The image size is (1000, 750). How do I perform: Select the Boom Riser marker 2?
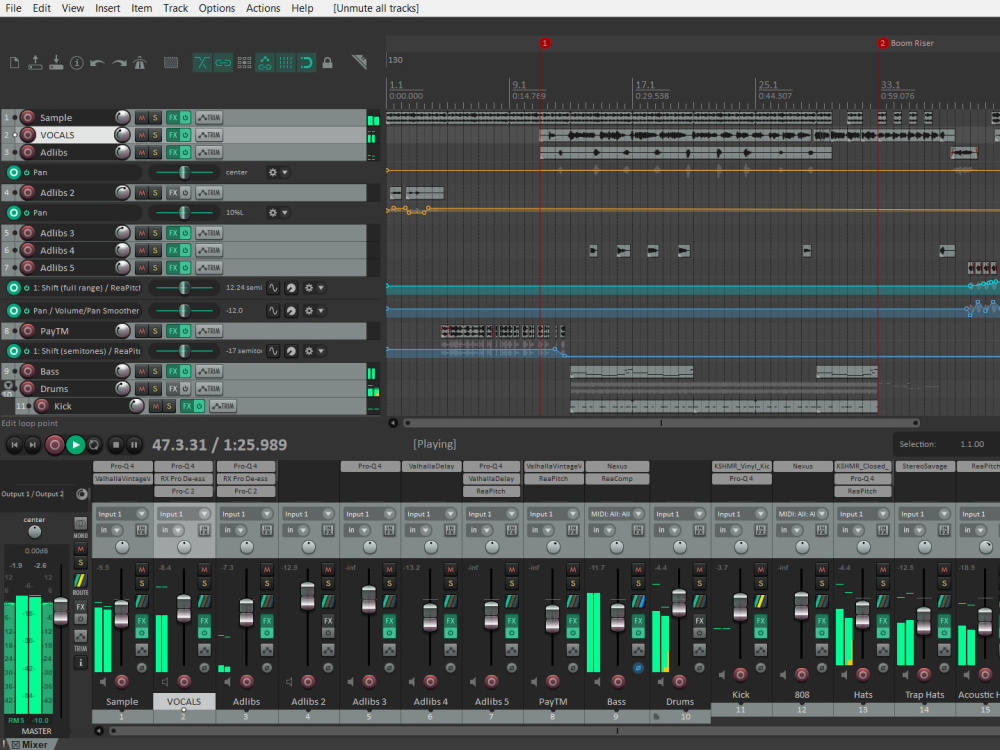[x=883, y=43]
